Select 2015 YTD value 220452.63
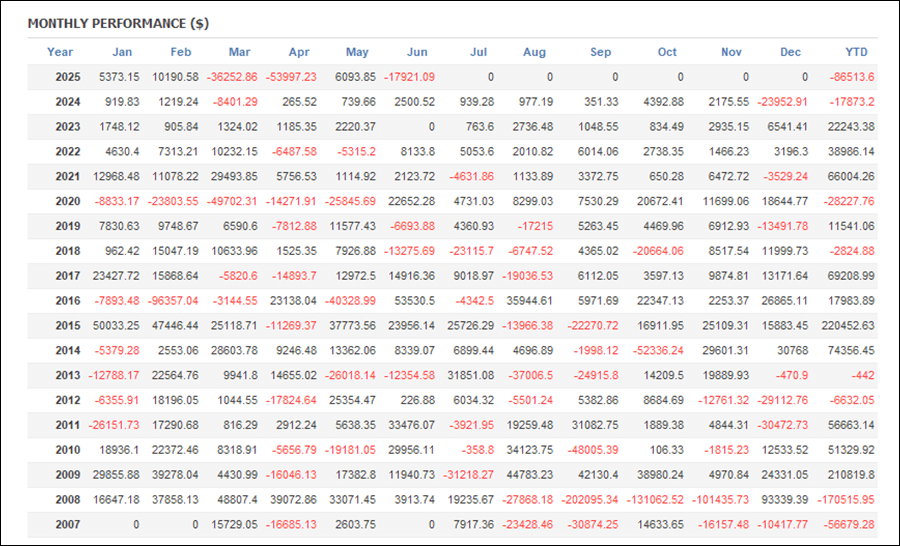This screenshot has height=546, width=900. point(848,326)
